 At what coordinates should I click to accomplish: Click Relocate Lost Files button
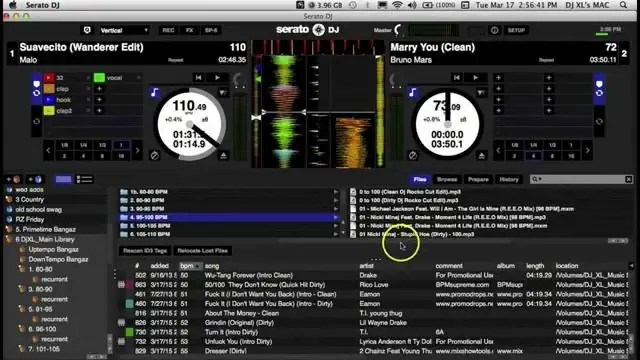[202, 251]
